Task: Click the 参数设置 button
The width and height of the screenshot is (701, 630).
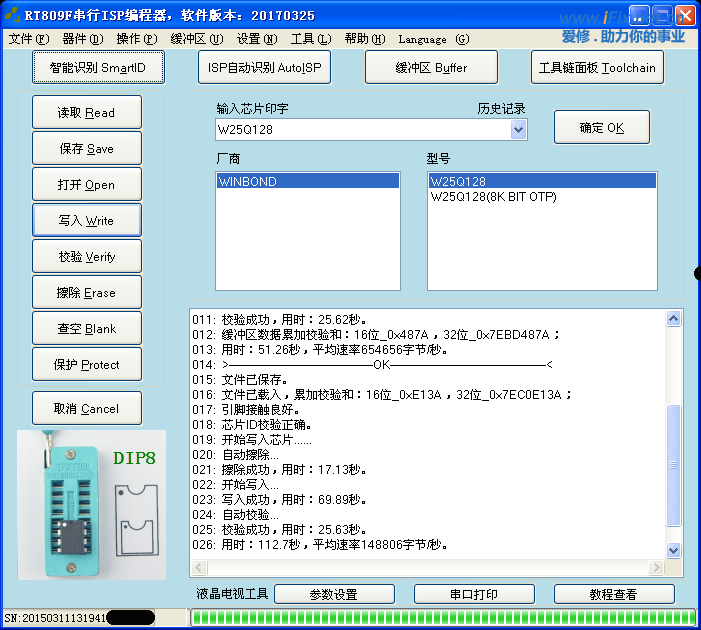Action: point(334,594)
